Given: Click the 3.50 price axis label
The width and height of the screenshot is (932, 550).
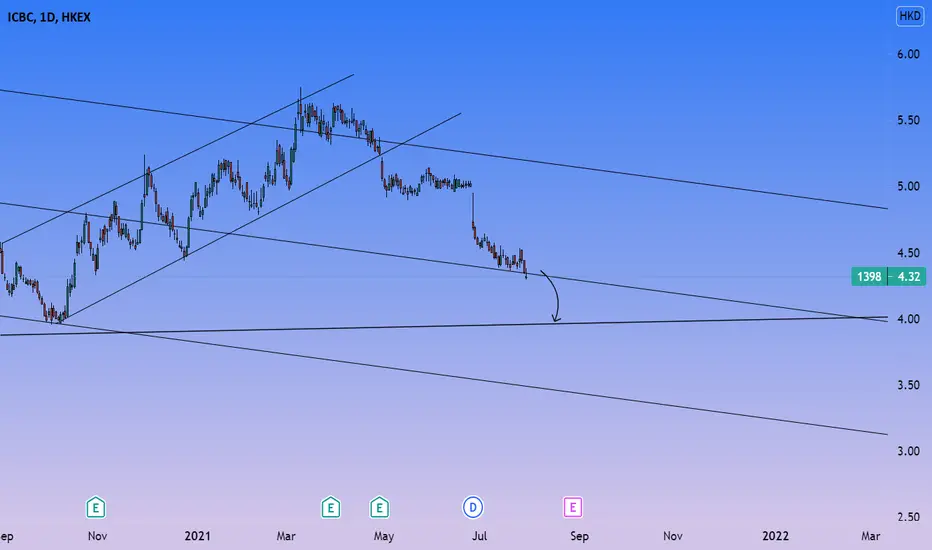Looking at the screenshot, I should click(x=908, y=385).
